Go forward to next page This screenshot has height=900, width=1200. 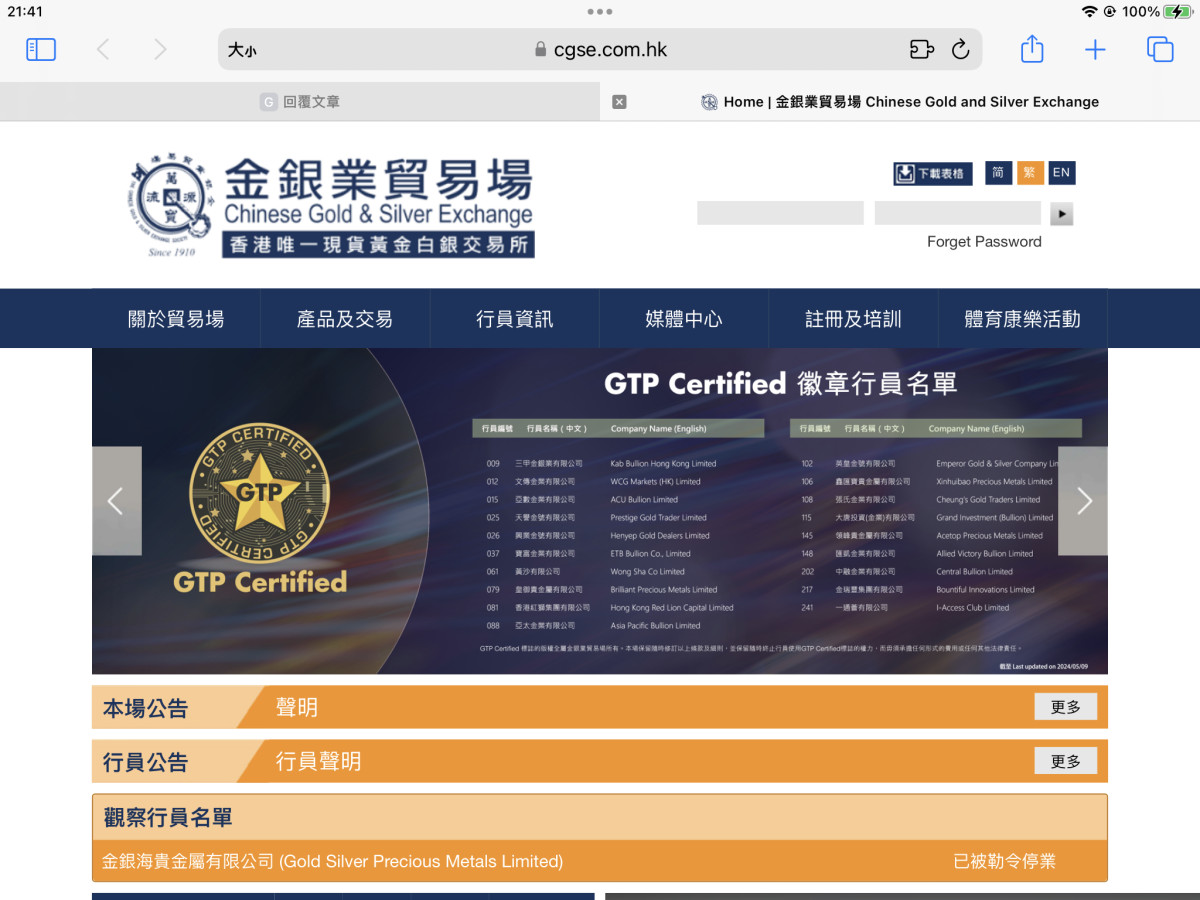coord(160,49)
